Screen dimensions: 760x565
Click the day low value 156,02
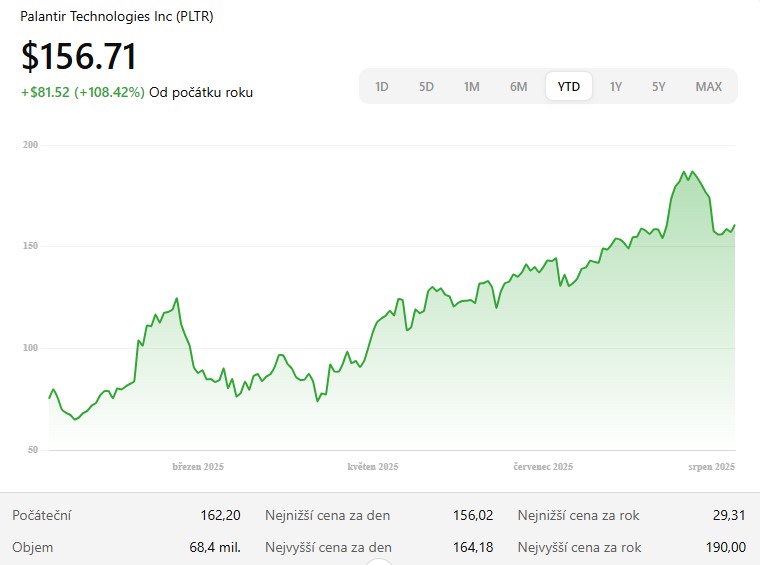tap(473, 515)
